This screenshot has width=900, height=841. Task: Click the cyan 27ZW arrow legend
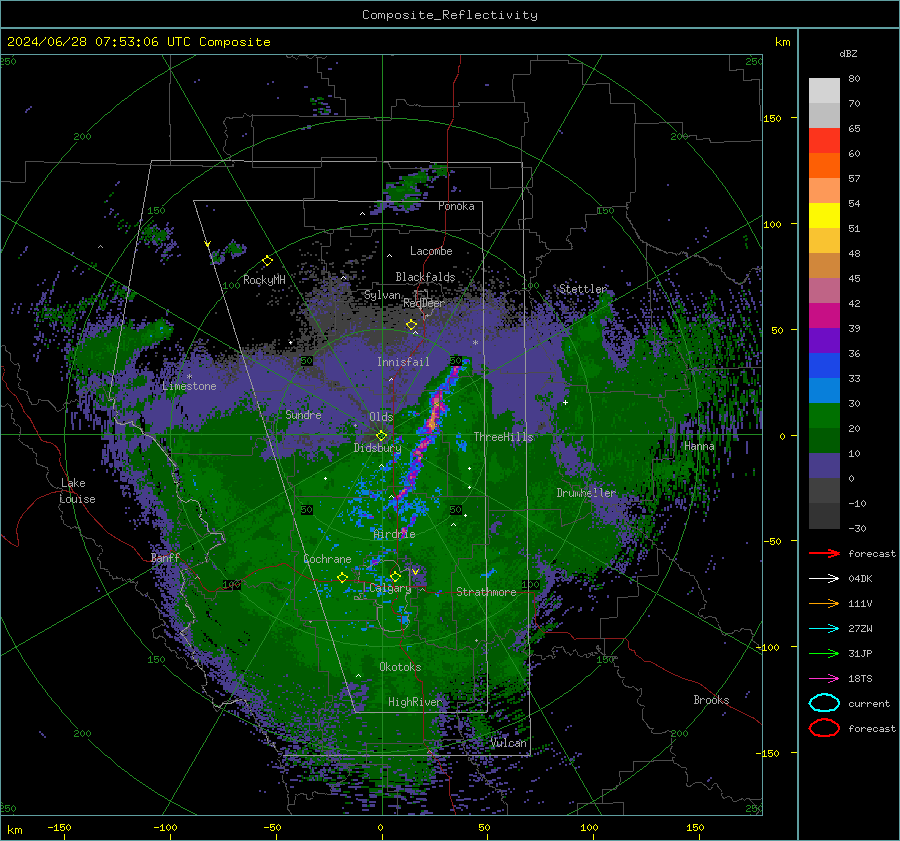click(x=824, y=629)
